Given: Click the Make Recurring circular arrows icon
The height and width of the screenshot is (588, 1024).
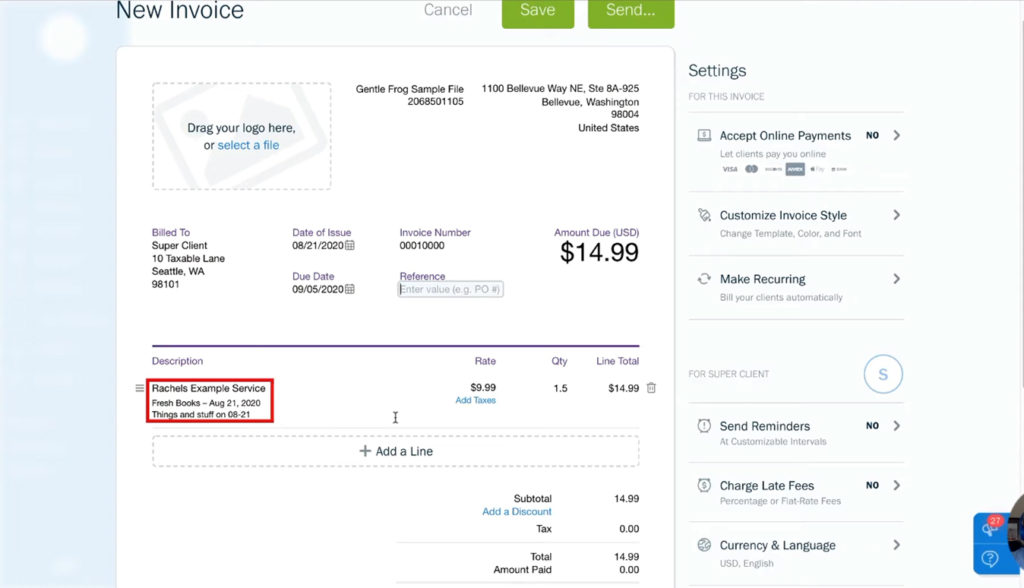Looking at the screenshot, I should coord(706,279).
